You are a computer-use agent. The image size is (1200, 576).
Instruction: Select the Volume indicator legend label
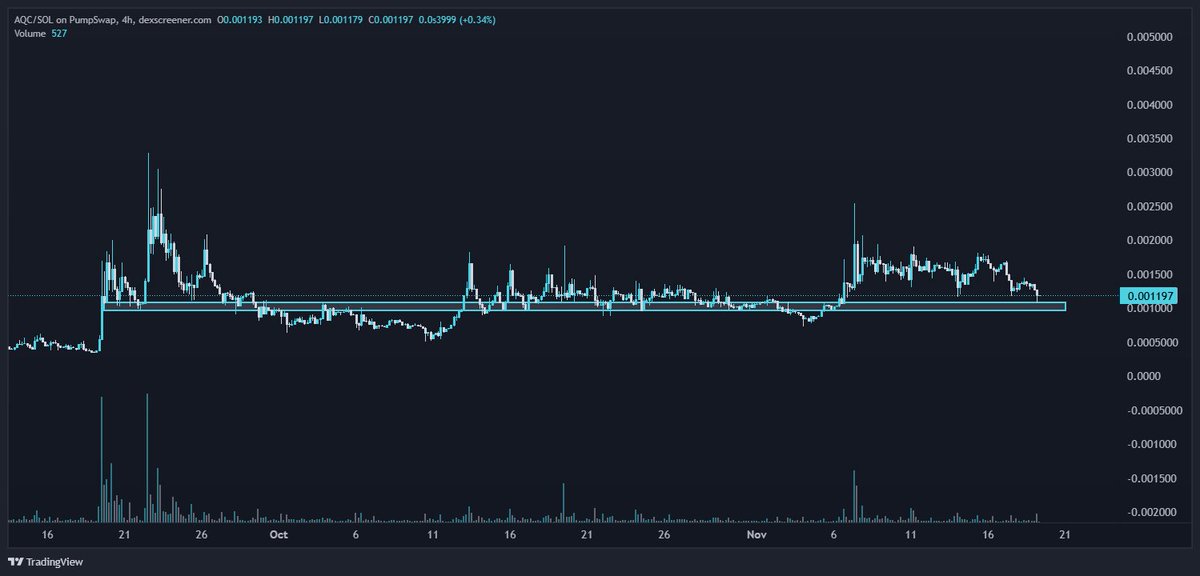[x=29, y=33]
